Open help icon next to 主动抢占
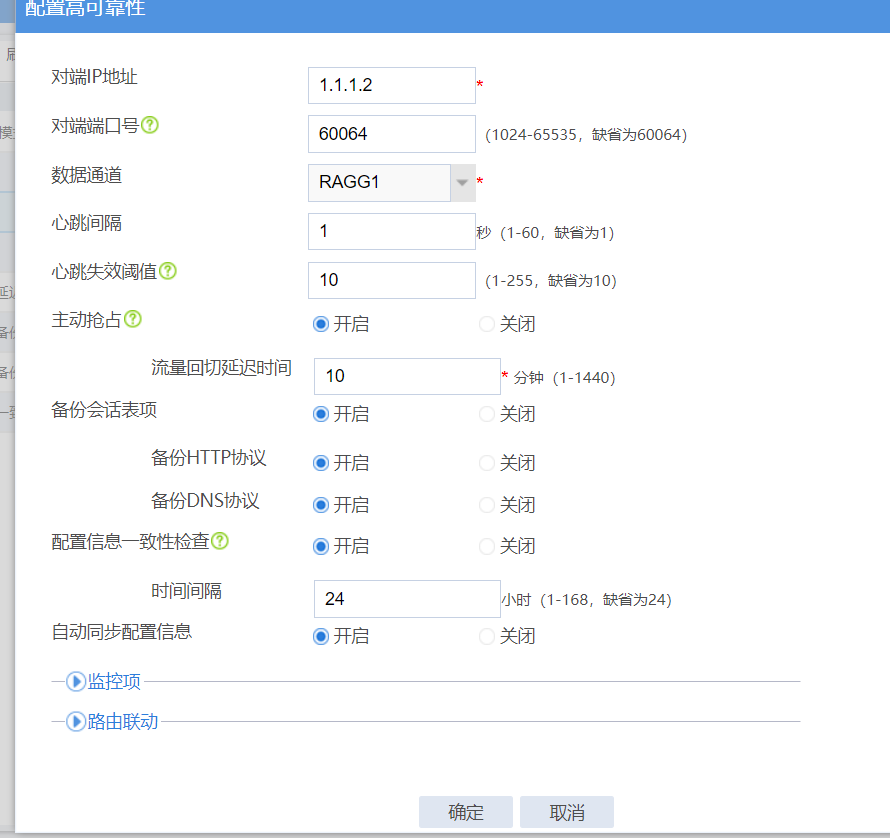Viewport: 890px width, 838px height. tap(133, 319)
